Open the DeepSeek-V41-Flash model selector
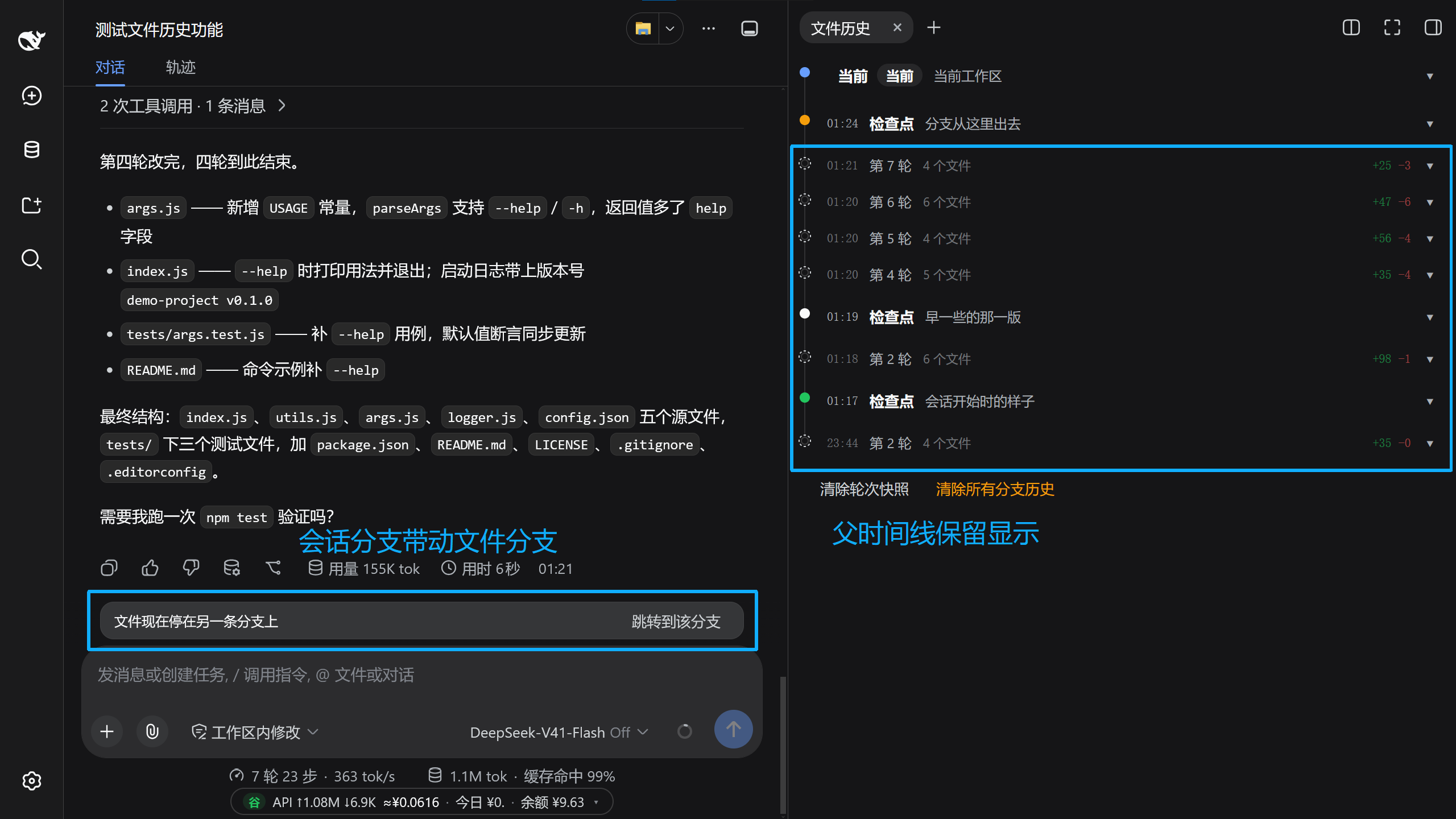The image size is (1456, 819). (x=559, y=732)
